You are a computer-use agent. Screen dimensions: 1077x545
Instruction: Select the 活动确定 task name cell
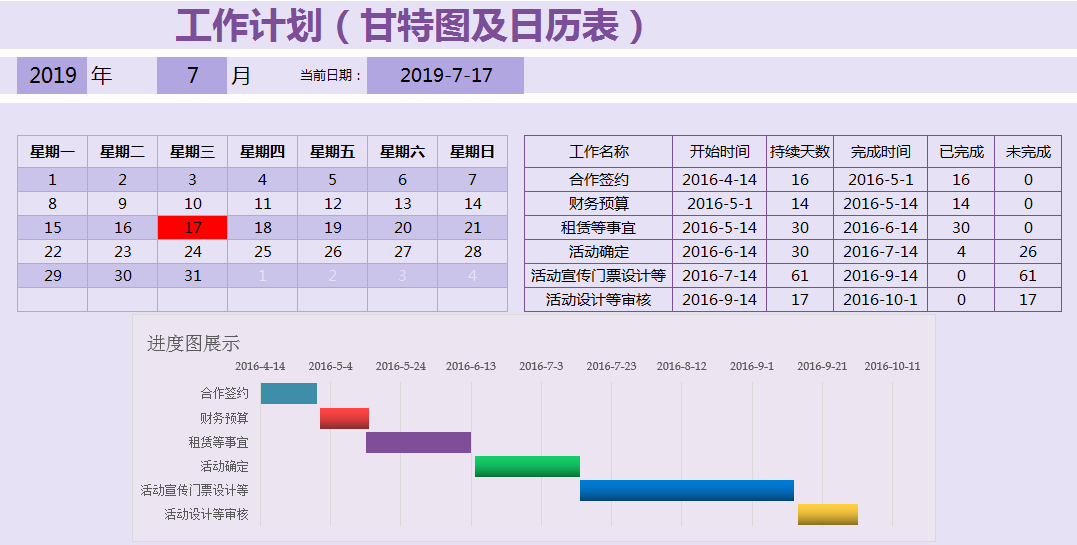coord(598,252)
